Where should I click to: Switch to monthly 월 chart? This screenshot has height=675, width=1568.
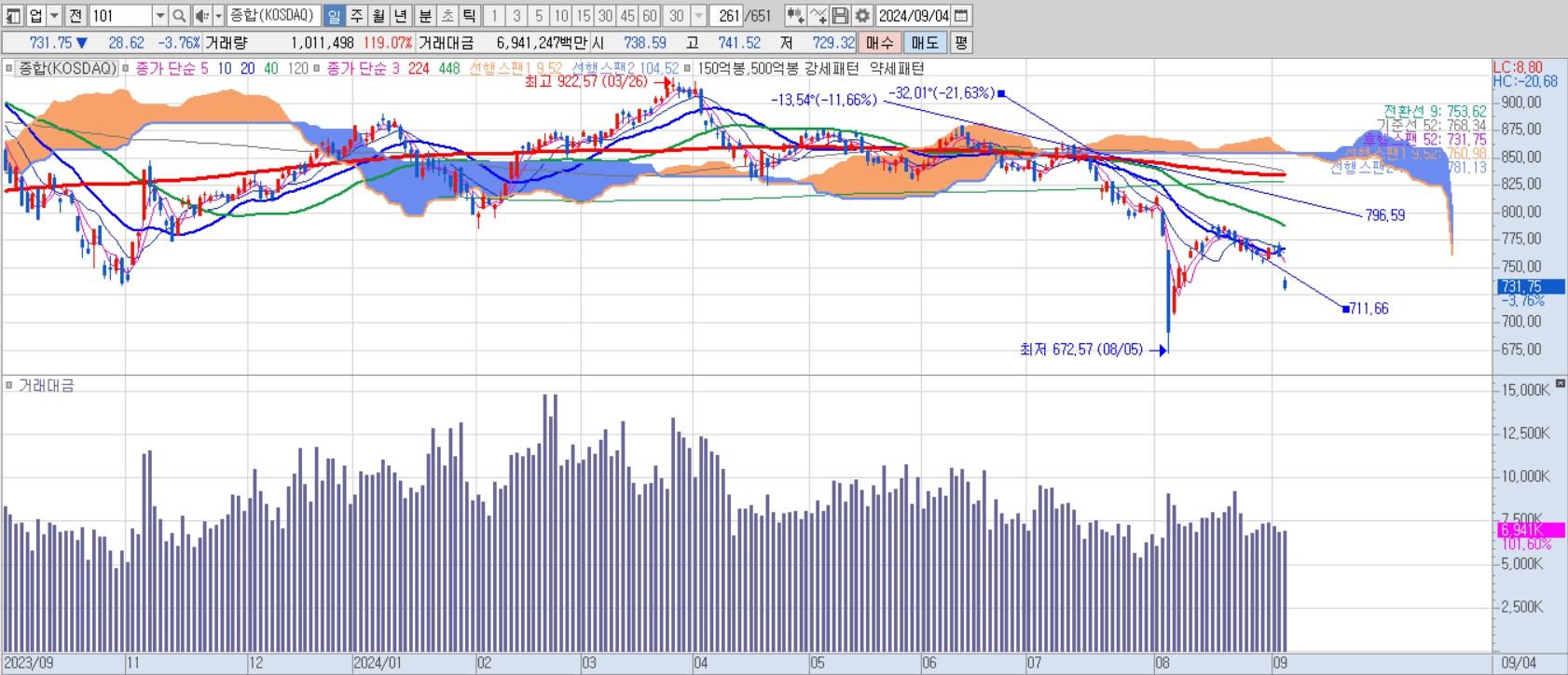coord(378,16)
